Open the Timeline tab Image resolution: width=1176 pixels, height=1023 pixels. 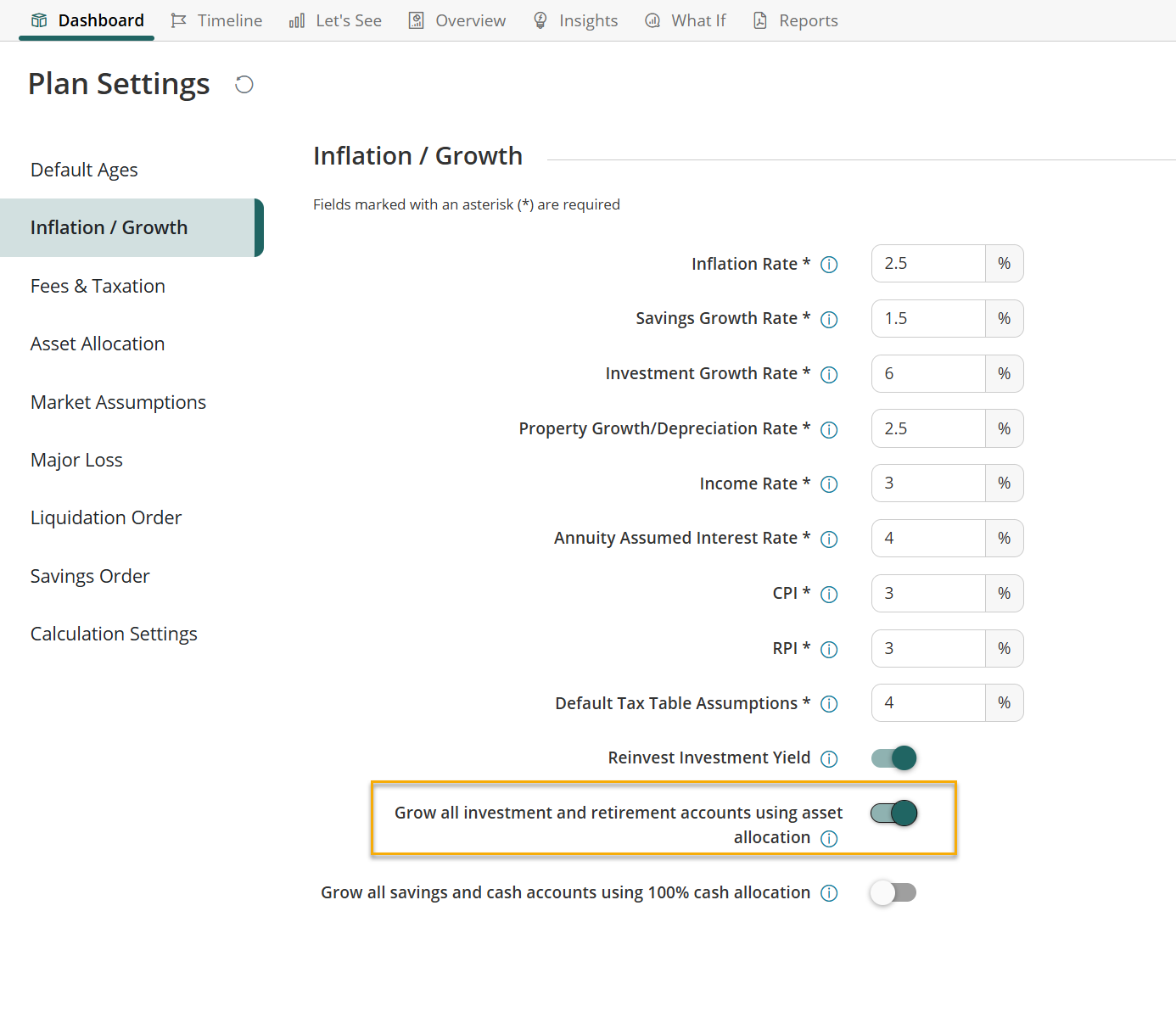(x=216, y=20)
